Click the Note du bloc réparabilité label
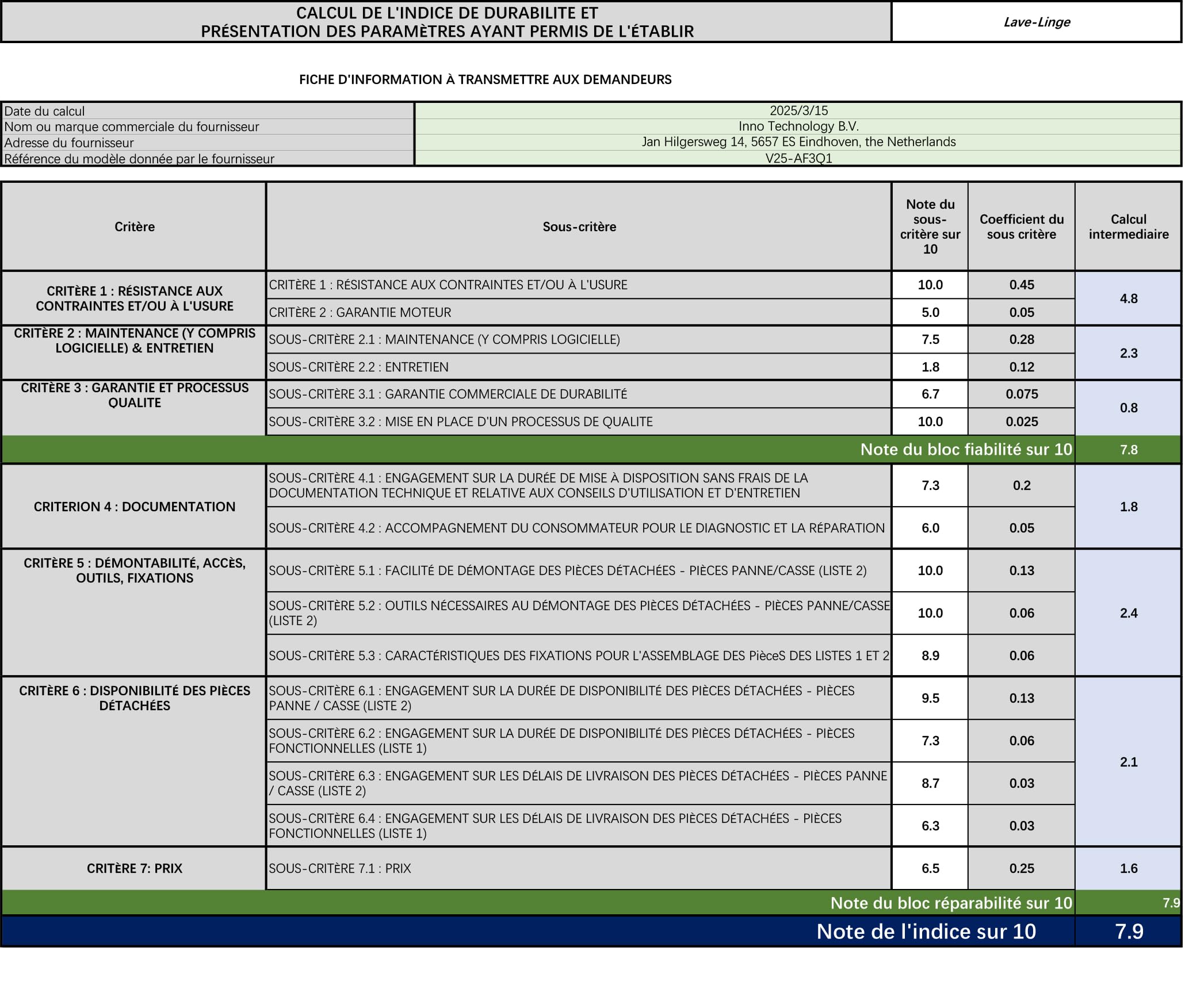 pyautogui.click(x=951, y=903)
